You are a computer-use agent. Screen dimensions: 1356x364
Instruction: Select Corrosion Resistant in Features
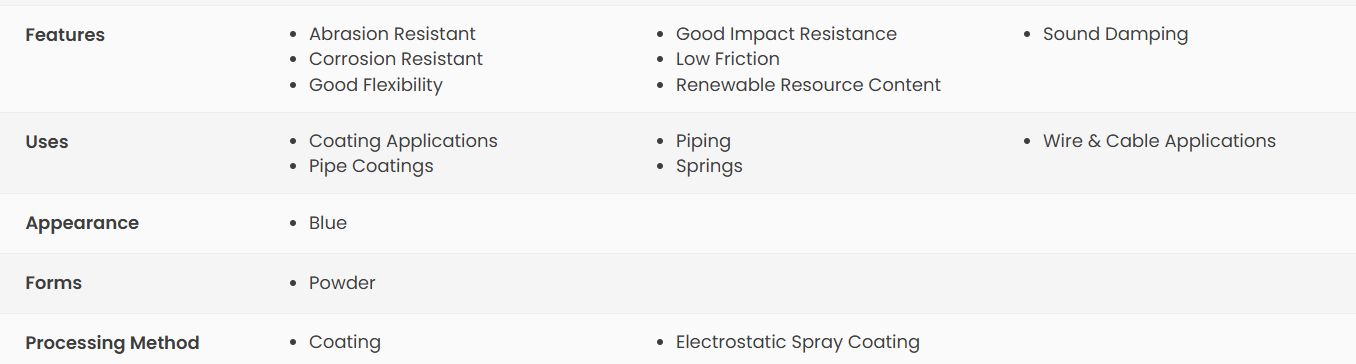click(396, 59)
